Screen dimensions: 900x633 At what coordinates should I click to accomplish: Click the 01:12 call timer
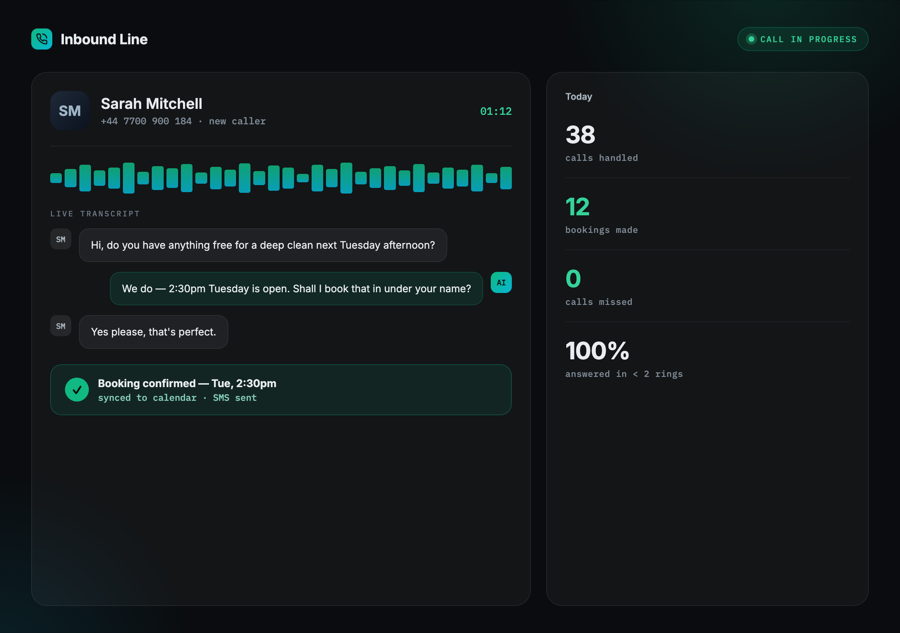click(x=496, y=111)
